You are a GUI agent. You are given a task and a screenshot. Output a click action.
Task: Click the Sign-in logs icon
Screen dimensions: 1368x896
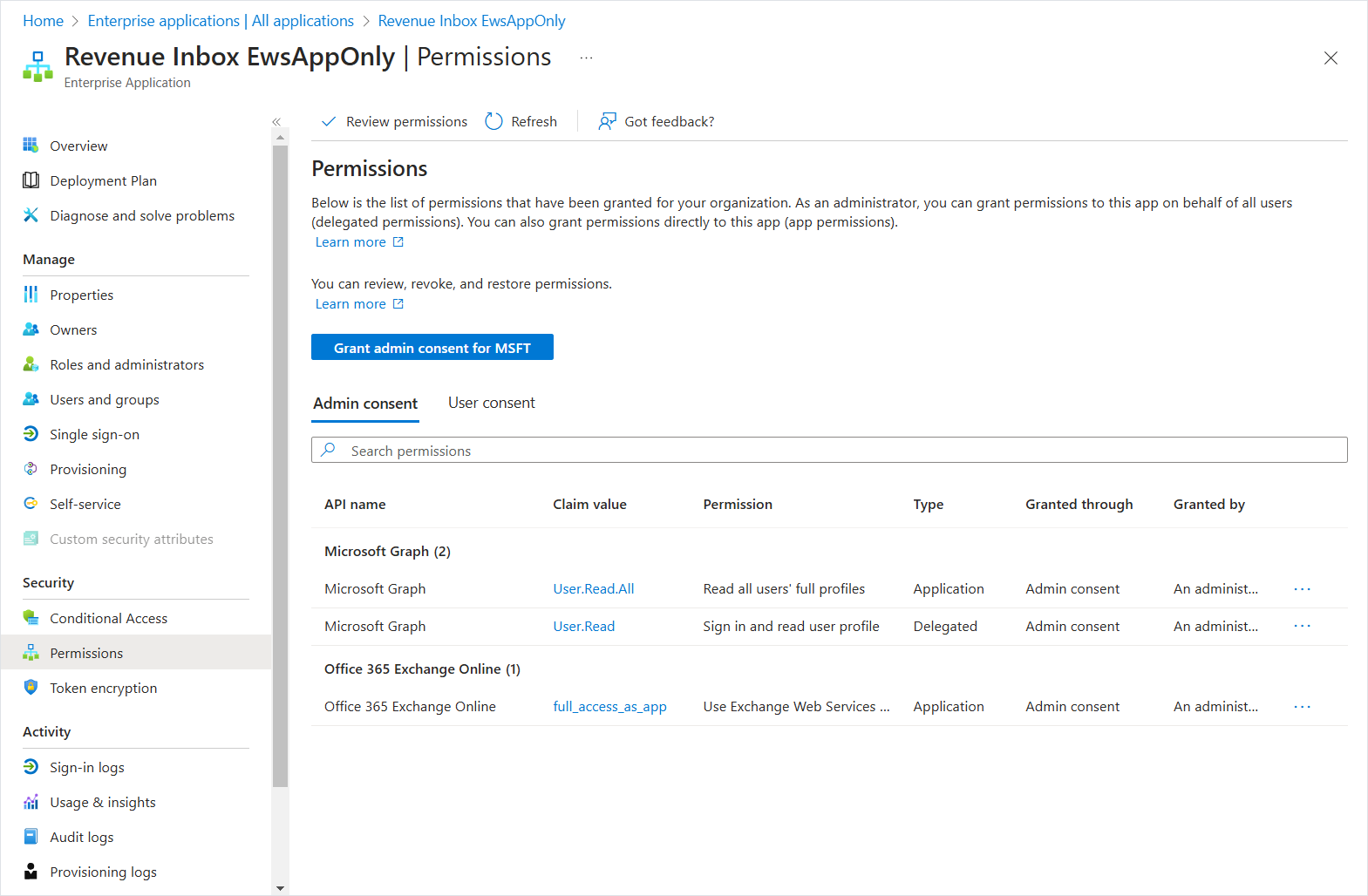31,766
